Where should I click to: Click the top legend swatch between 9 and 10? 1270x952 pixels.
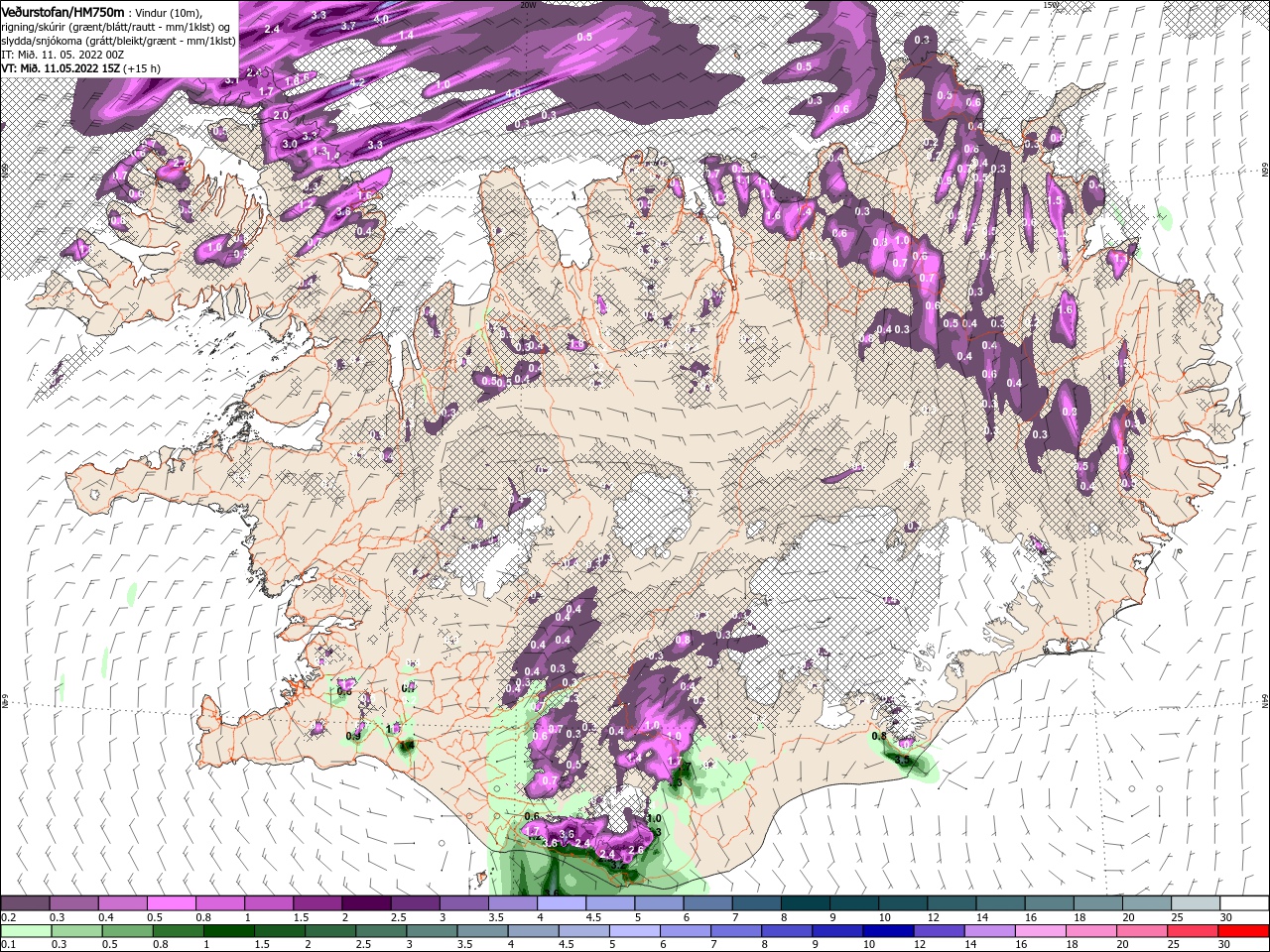(854, 903)
